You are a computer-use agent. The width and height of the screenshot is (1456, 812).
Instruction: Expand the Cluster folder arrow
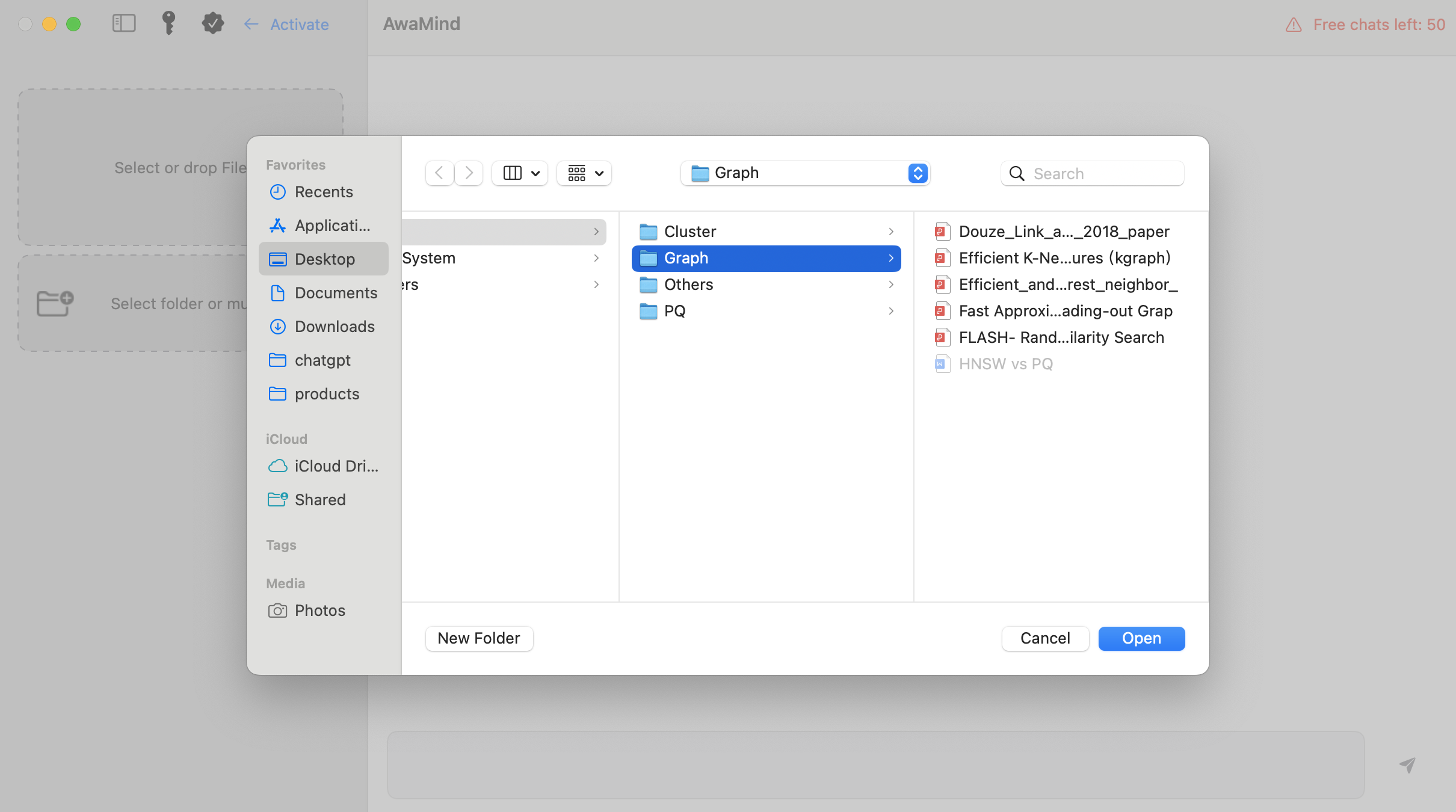pos(891,231)
